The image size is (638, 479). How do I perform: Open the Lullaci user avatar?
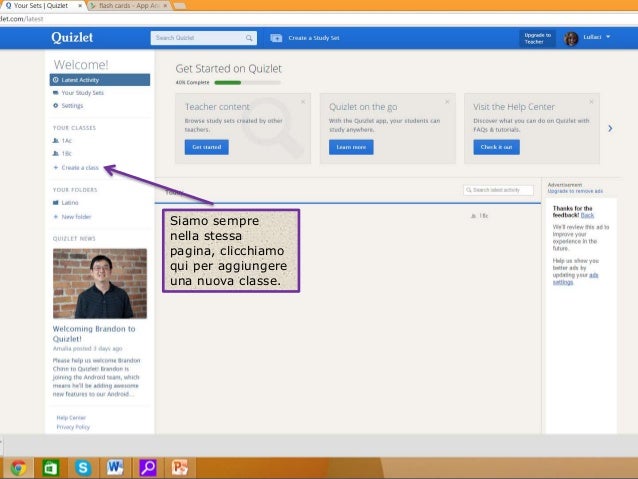pos(571,39)
